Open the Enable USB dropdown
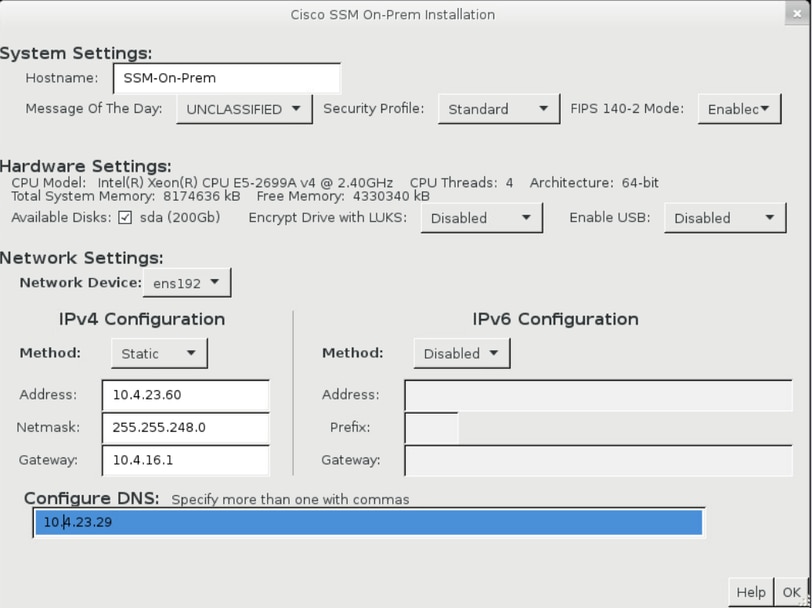Image resolution: width=812 pixels, height=608 pixels. point(725,218)
